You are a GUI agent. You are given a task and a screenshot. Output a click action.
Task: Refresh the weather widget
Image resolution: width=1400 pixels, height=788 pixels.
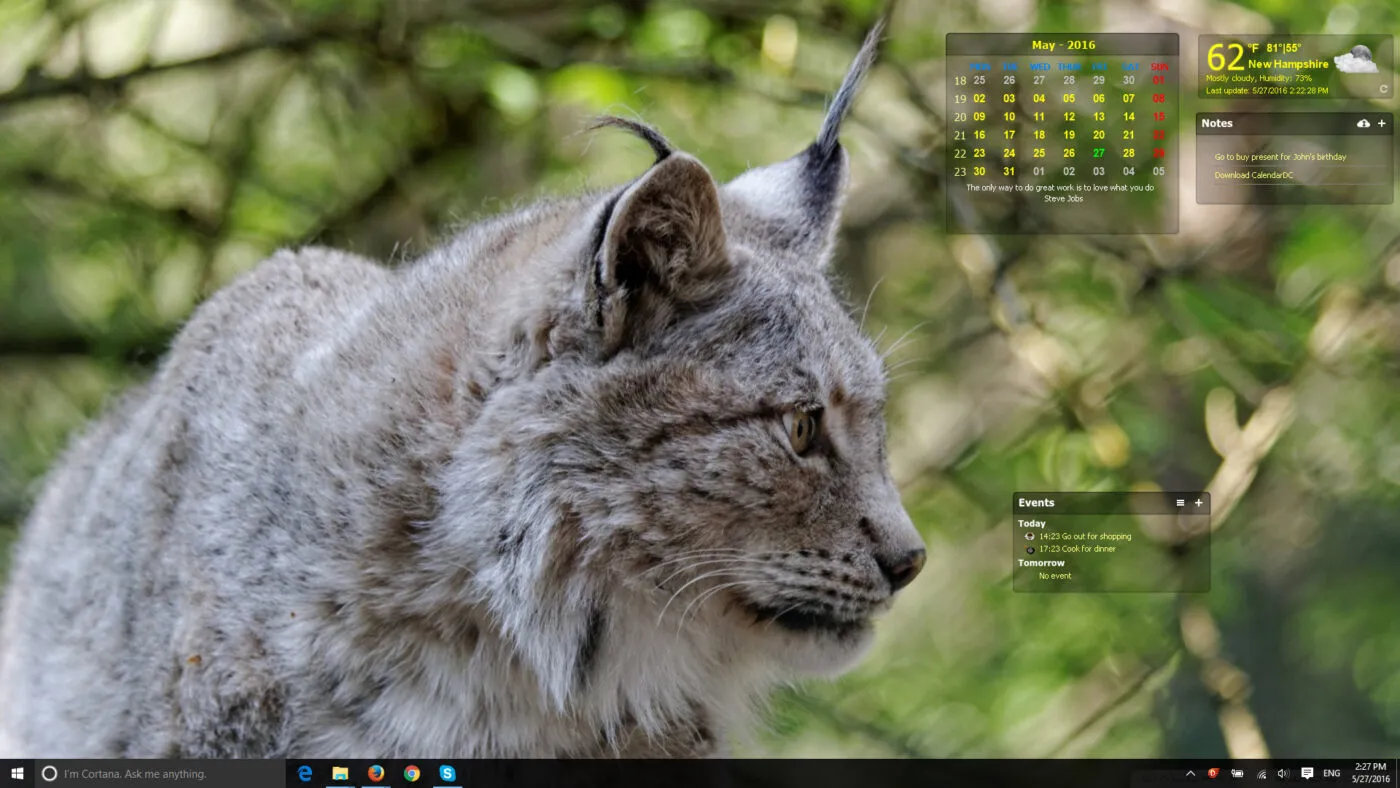click(1383, 89)
